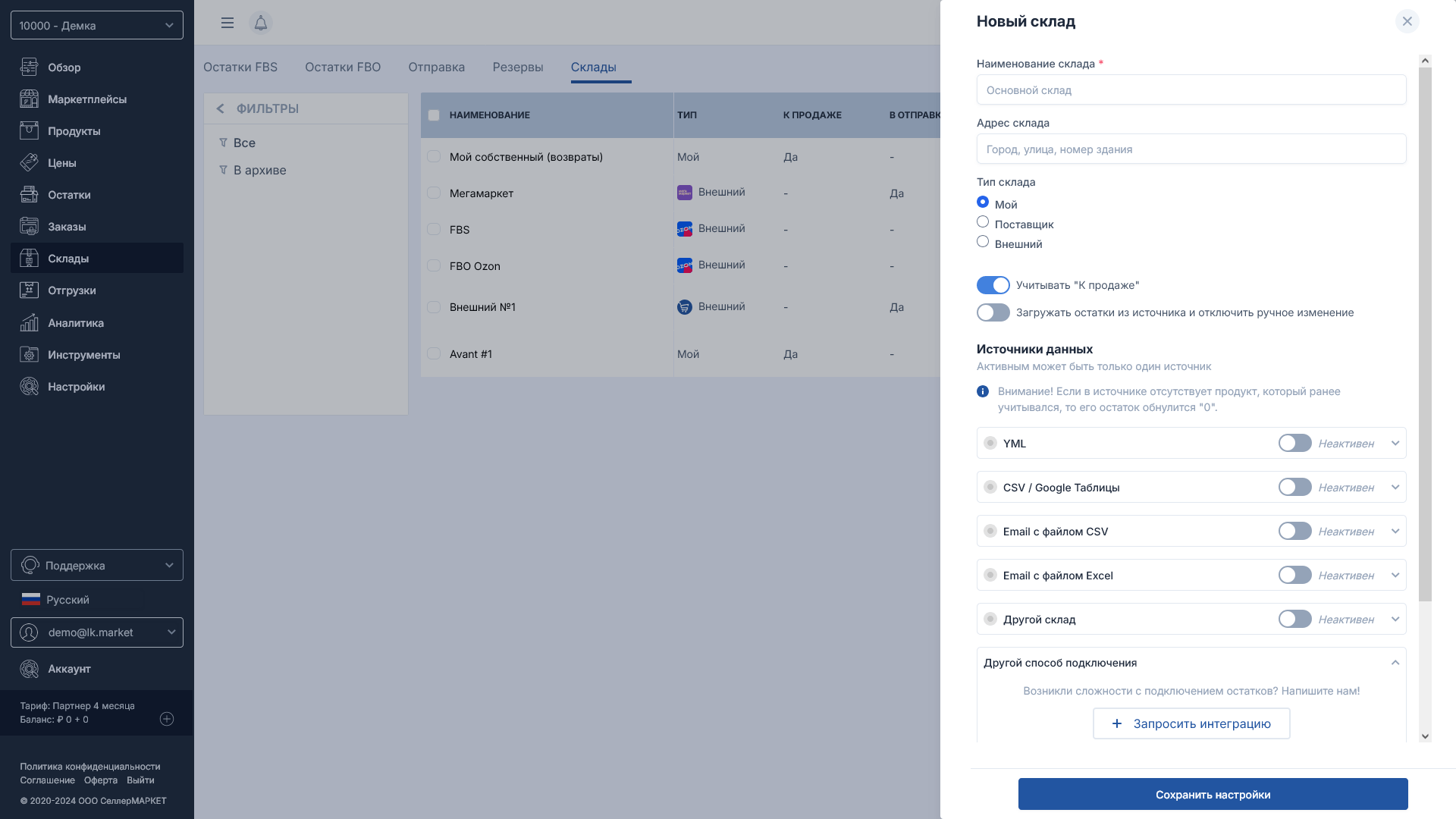This screenshot has height=819, width=1456.
Task: Open the Поддержка dropdown
Action: click(x=97, y=565)
